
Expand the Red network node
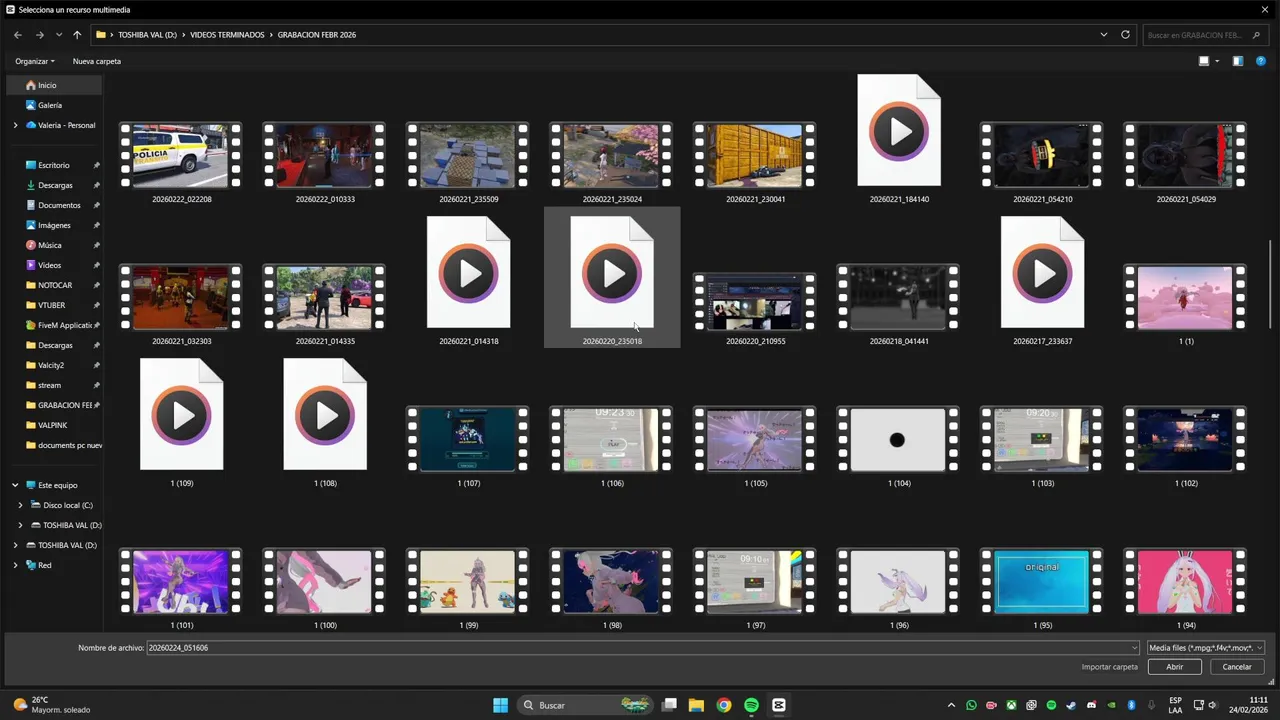15,565
